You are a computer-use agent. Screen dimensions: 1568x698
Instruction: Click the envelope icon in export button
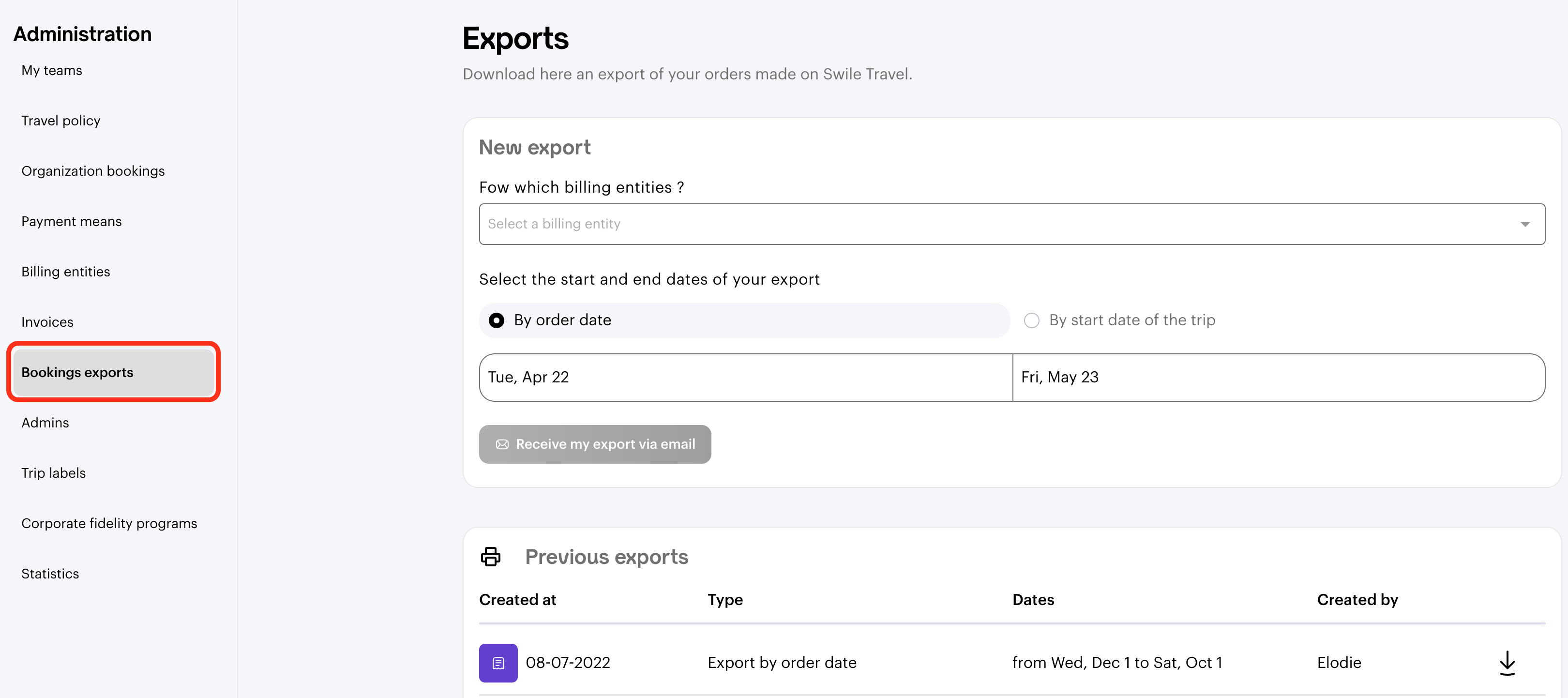click(502, 444)
